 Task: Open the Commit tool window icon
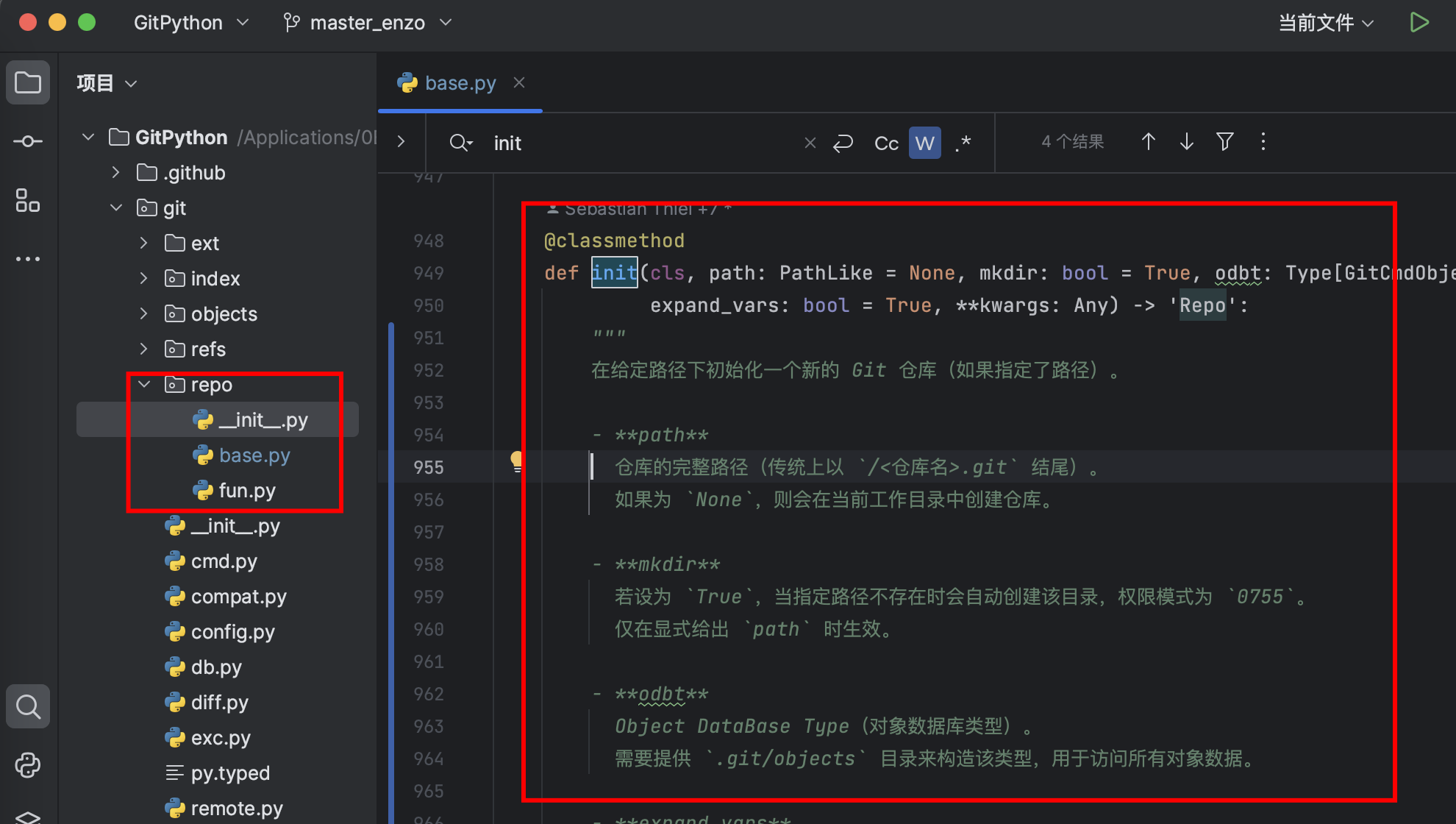point(28,141)
